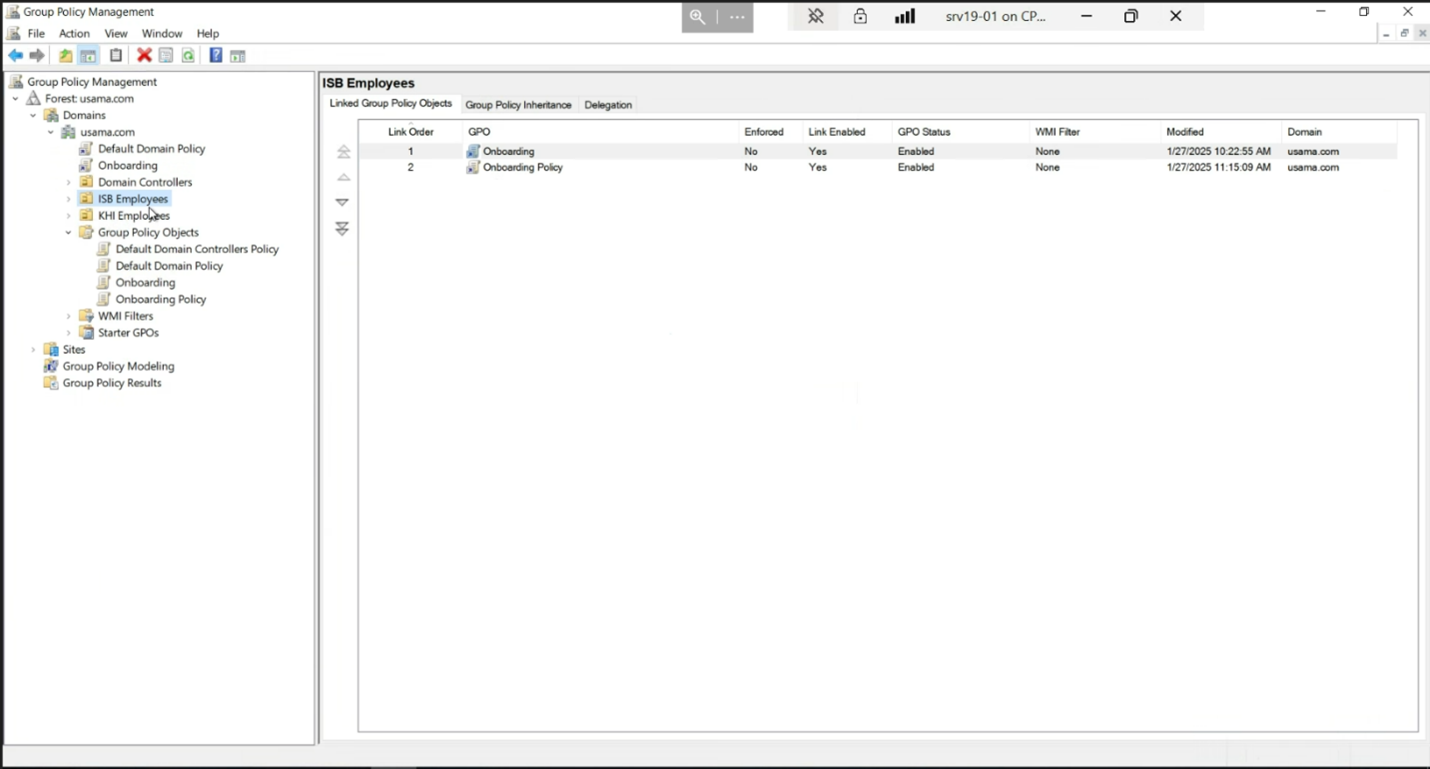Click the red Delete icon in the toolbar
The height and width of the screenshot is (769, 1430).
coord(144,55)
